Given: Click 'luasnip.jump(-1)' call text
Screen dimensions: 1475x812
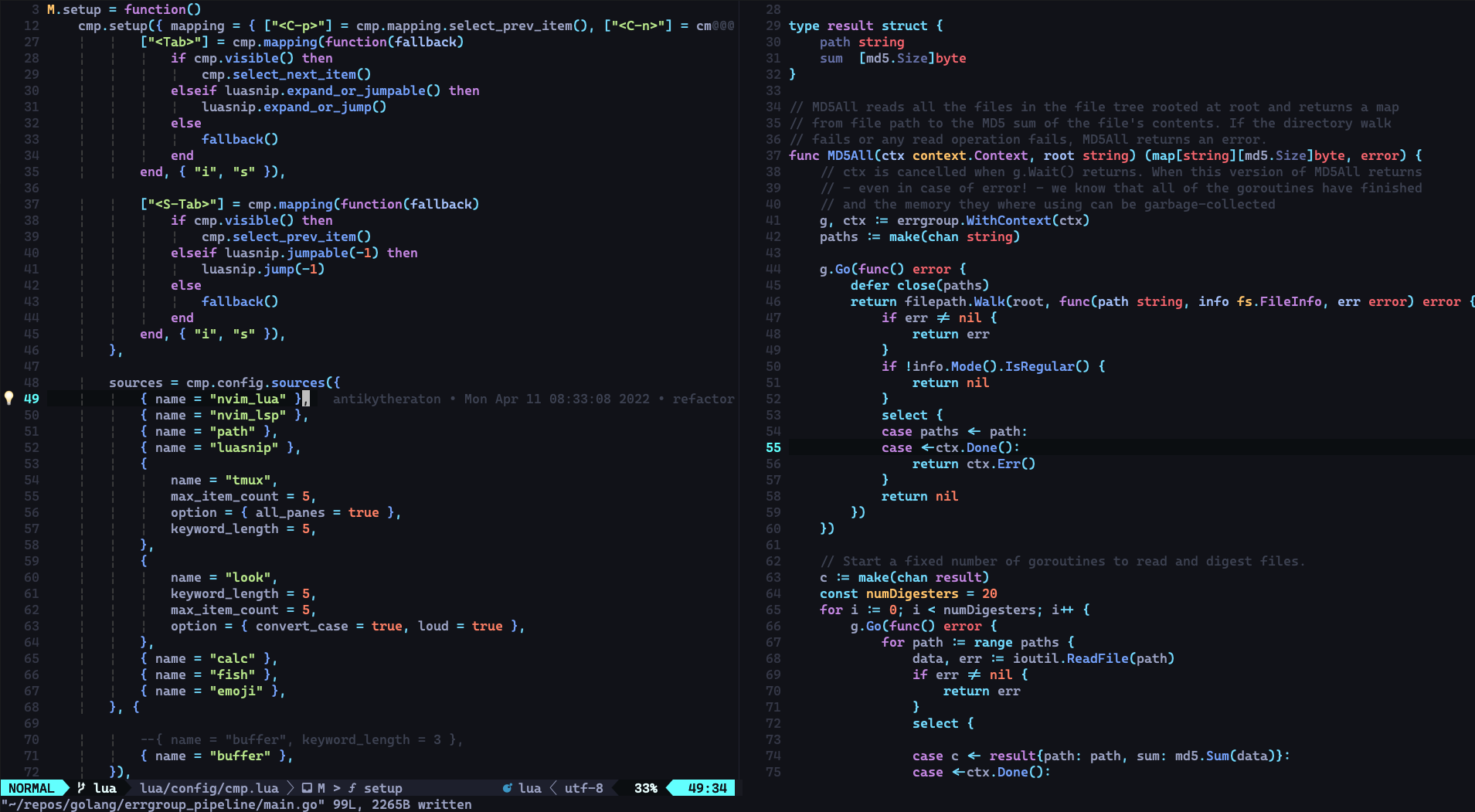Looking at the screenshot, I should [x=263, y=269].
